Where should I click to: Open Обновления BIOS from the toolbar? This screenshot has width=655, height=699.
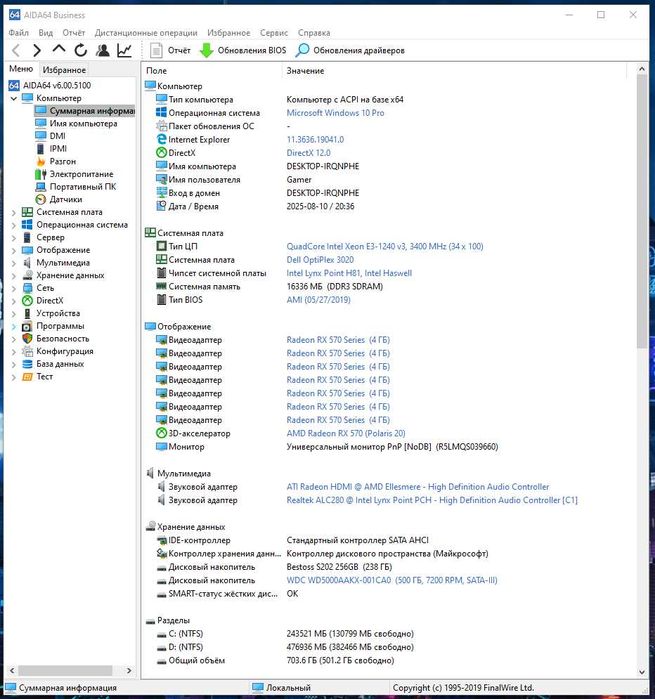(243, 50)
